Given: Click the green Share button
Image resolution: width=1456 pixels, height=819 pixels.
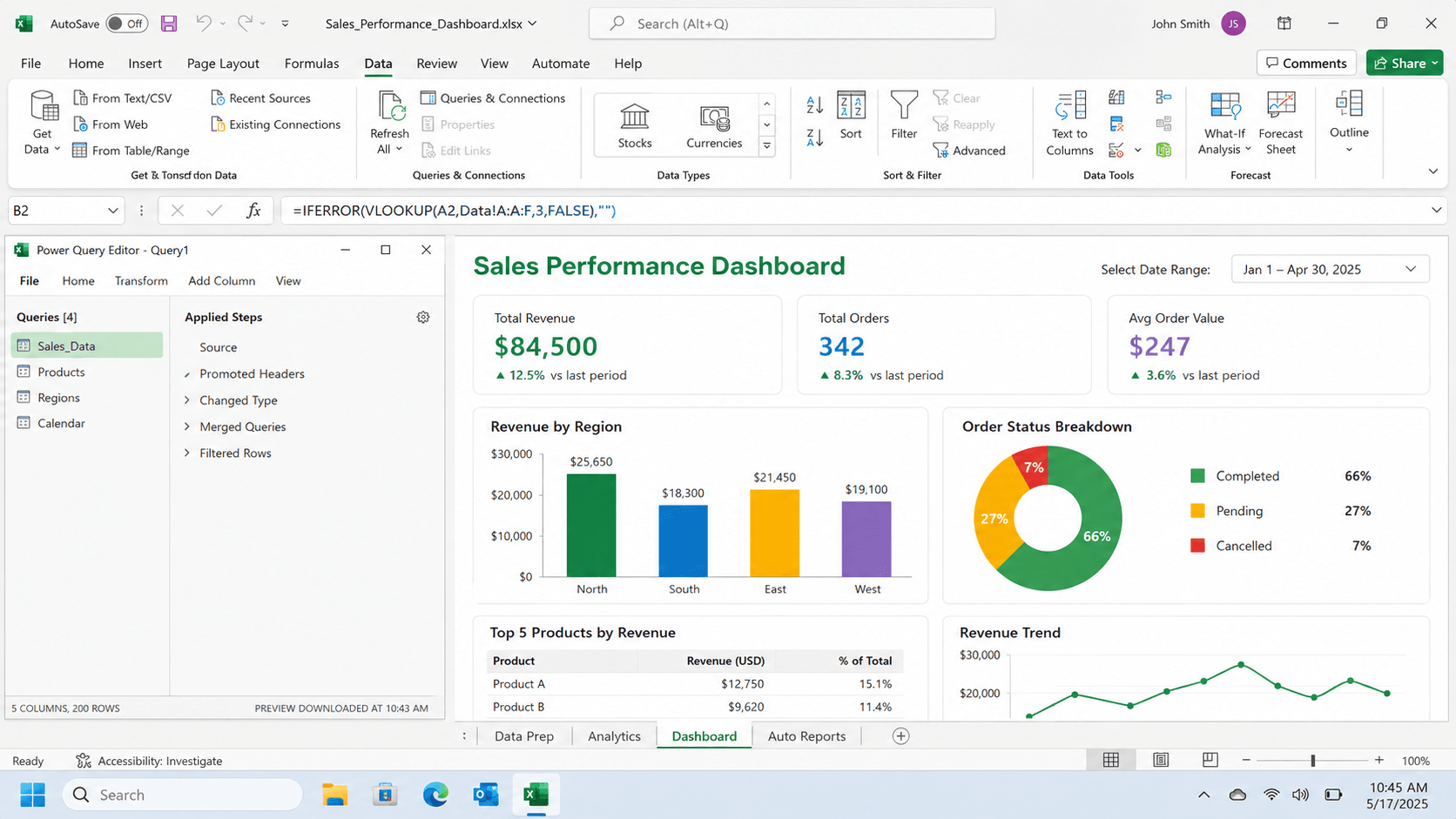Looking at the screenshot, I should tap(1405, 64).
